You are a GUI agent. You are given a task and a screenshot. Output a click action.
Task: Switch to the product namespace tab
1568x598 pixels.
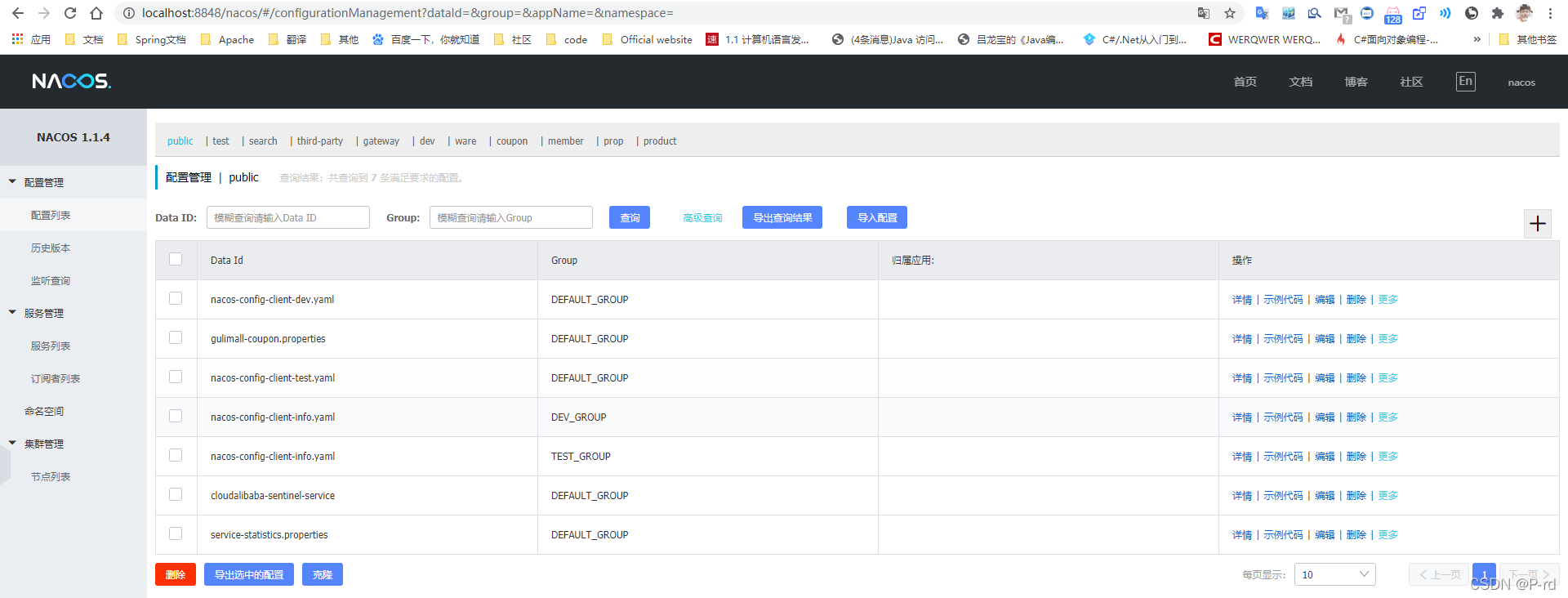[x=660, y=141]
